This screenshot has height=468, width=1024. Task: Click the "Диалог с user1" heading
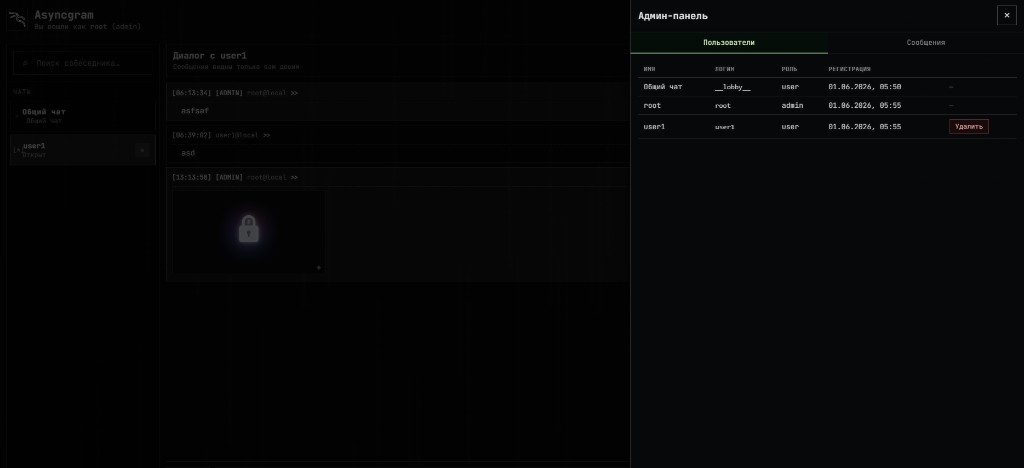point(210,55)
